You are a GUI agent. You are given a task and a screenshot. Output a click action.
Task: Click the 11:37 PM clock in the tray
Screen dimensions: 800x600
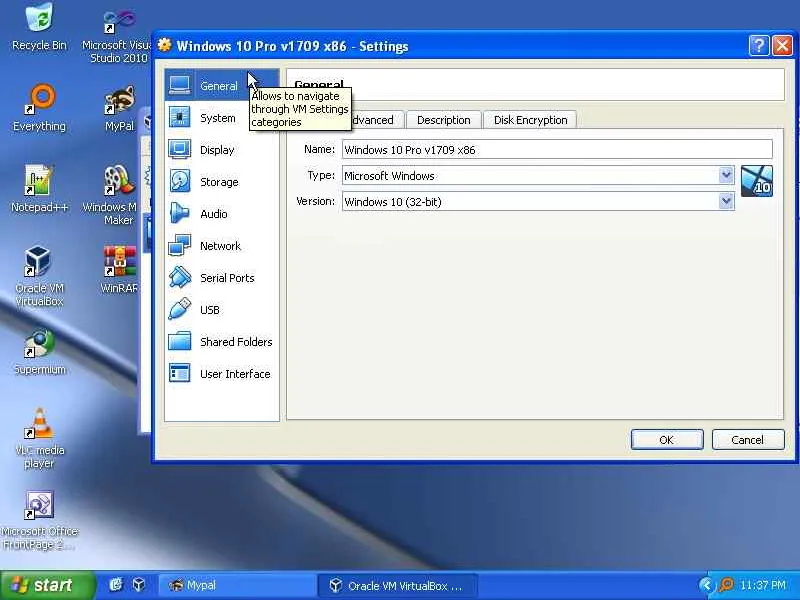(763, 585)
